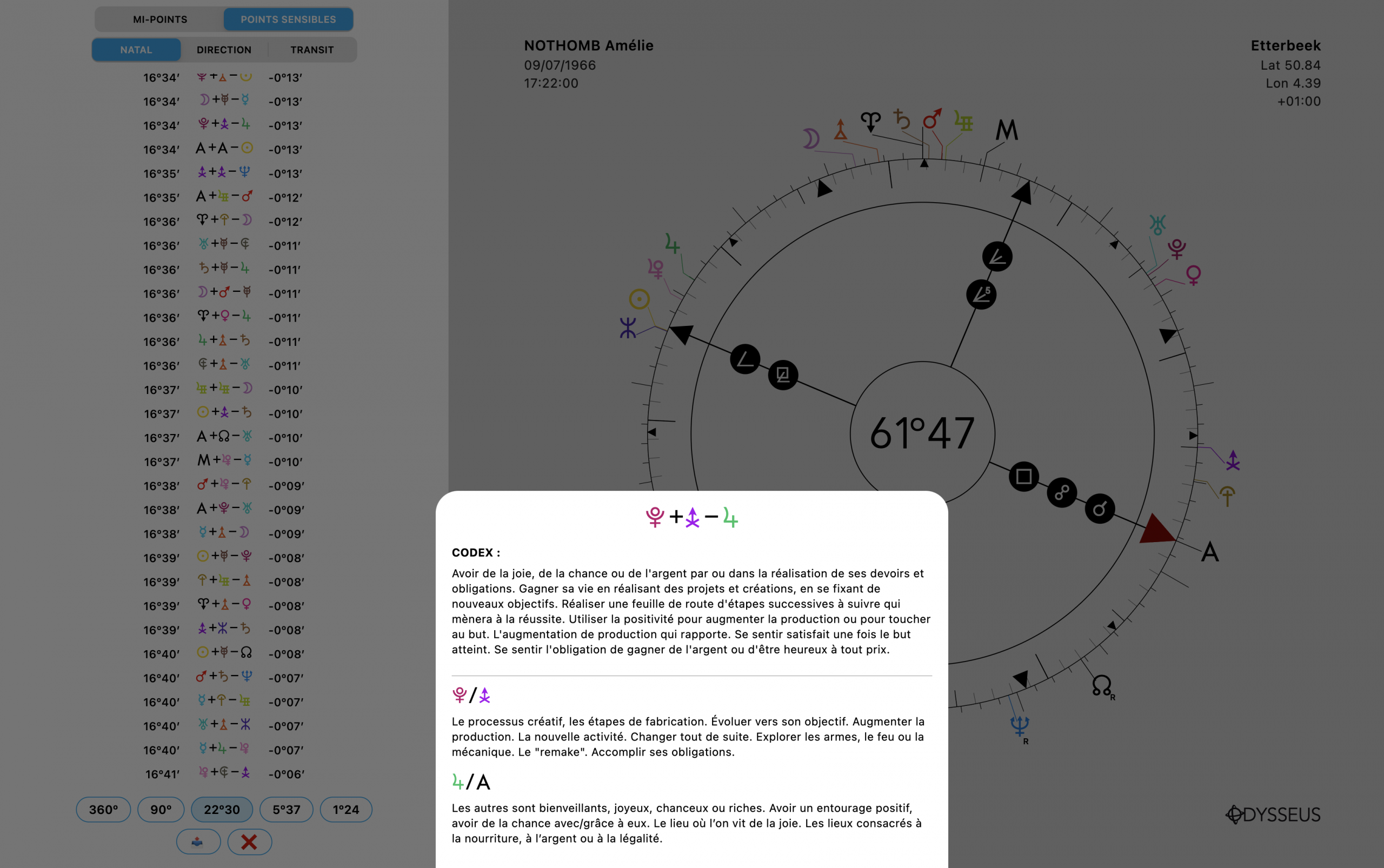Click the Moon glyph on chart
This screenshot has height=868, width=1384.
[x=810, y=139]
